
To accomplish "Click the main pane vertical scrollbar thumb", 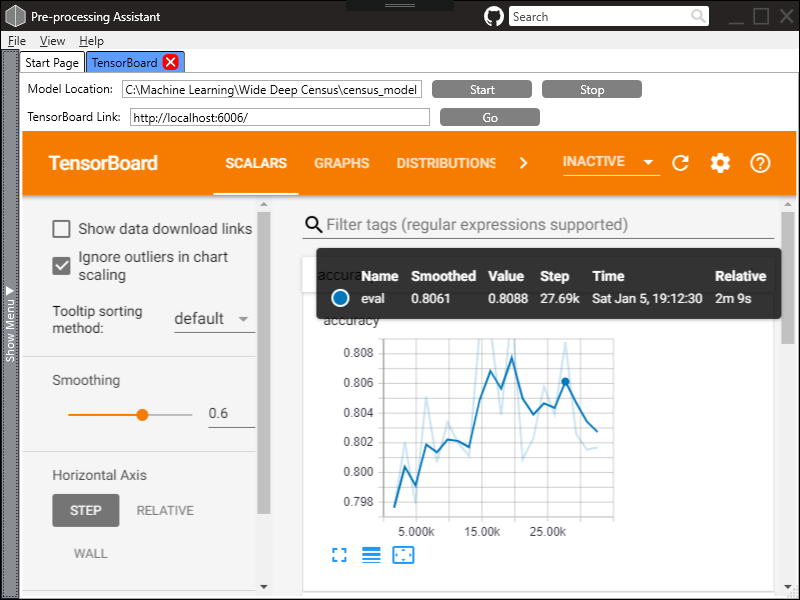I will point(788,278).
